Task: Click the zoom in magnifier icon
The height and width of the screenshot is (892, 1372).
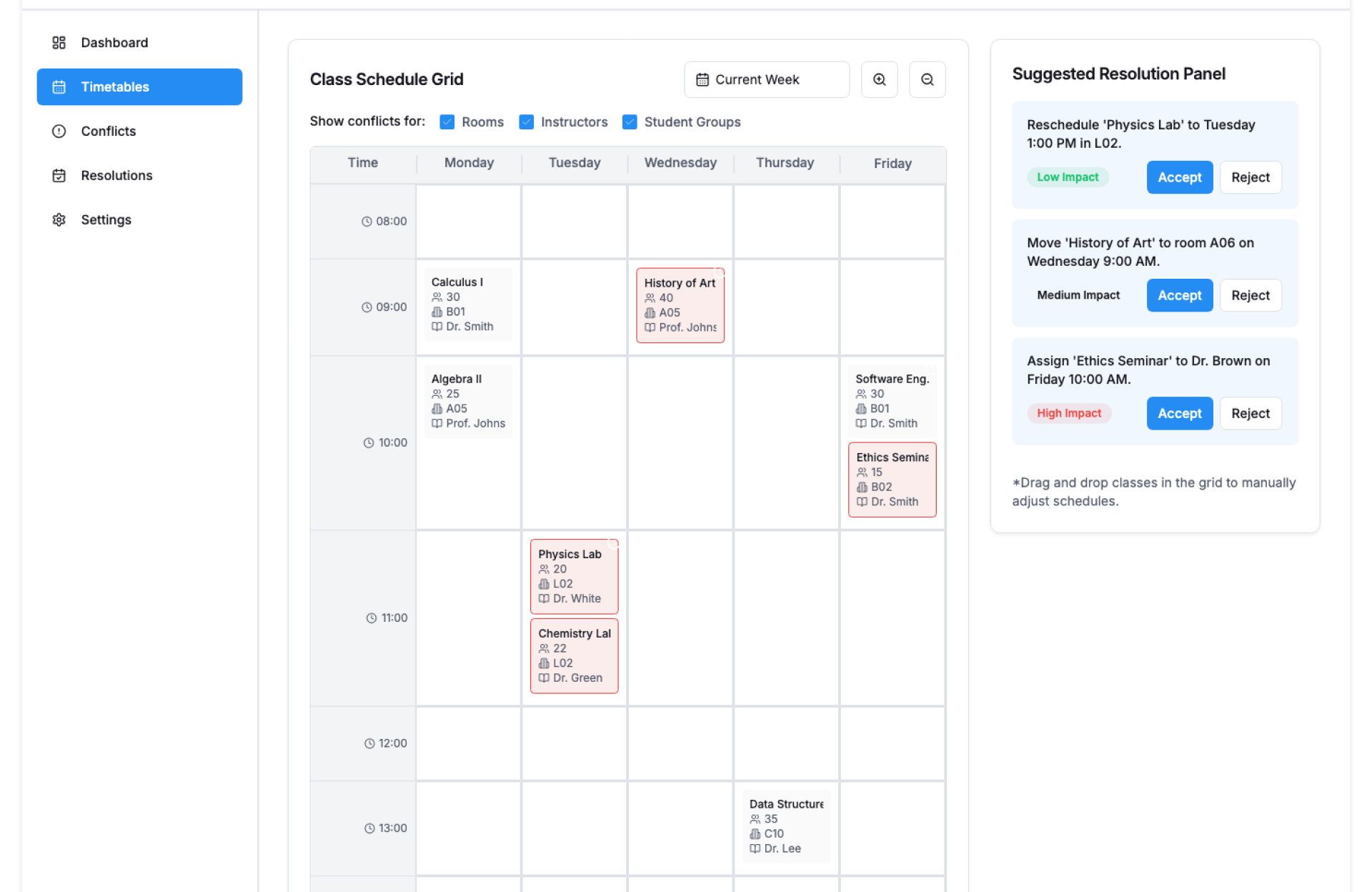Action: pos(879,79)
